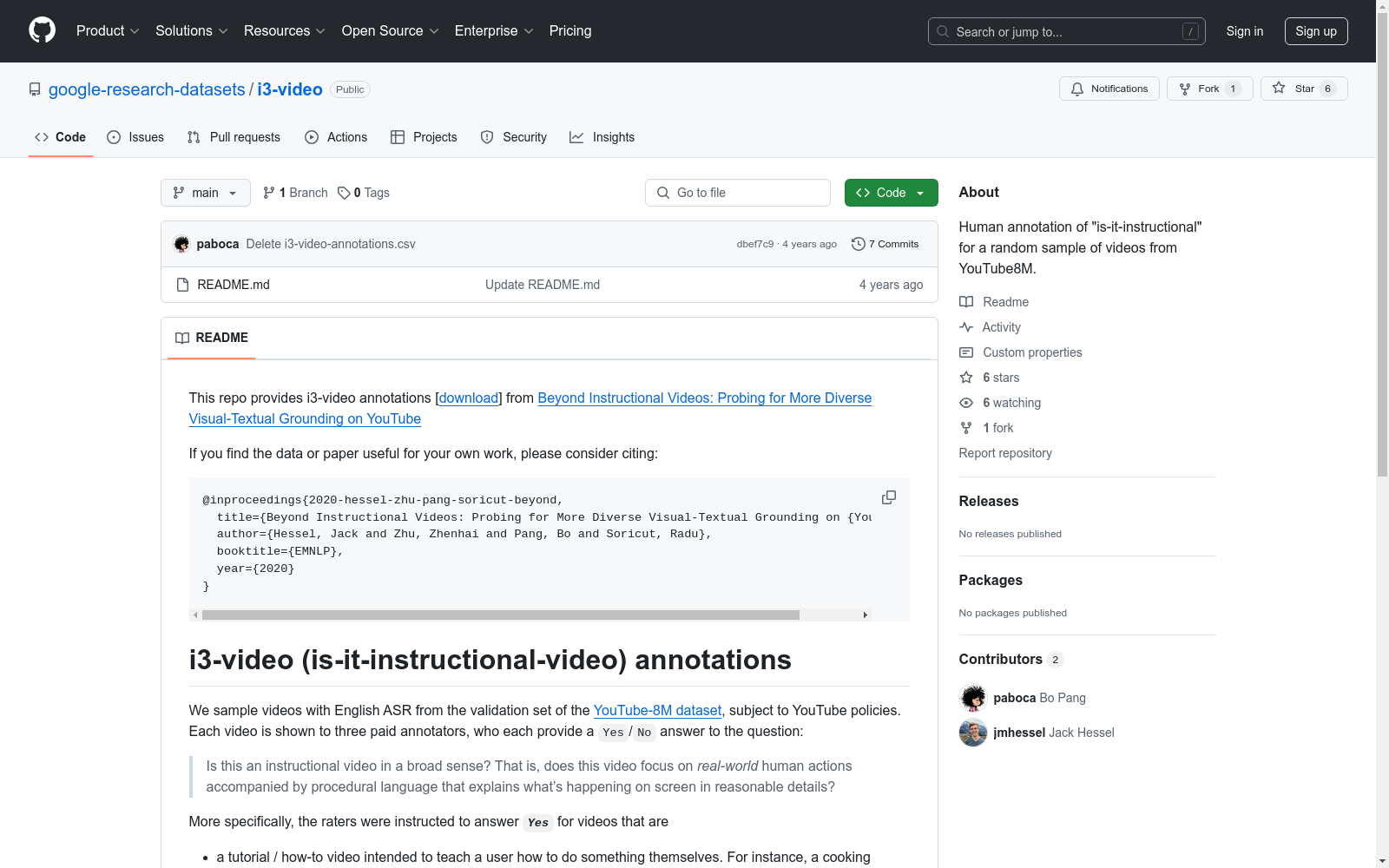View the 7 Commits history
1389x868 pixels.
[885, 244]
